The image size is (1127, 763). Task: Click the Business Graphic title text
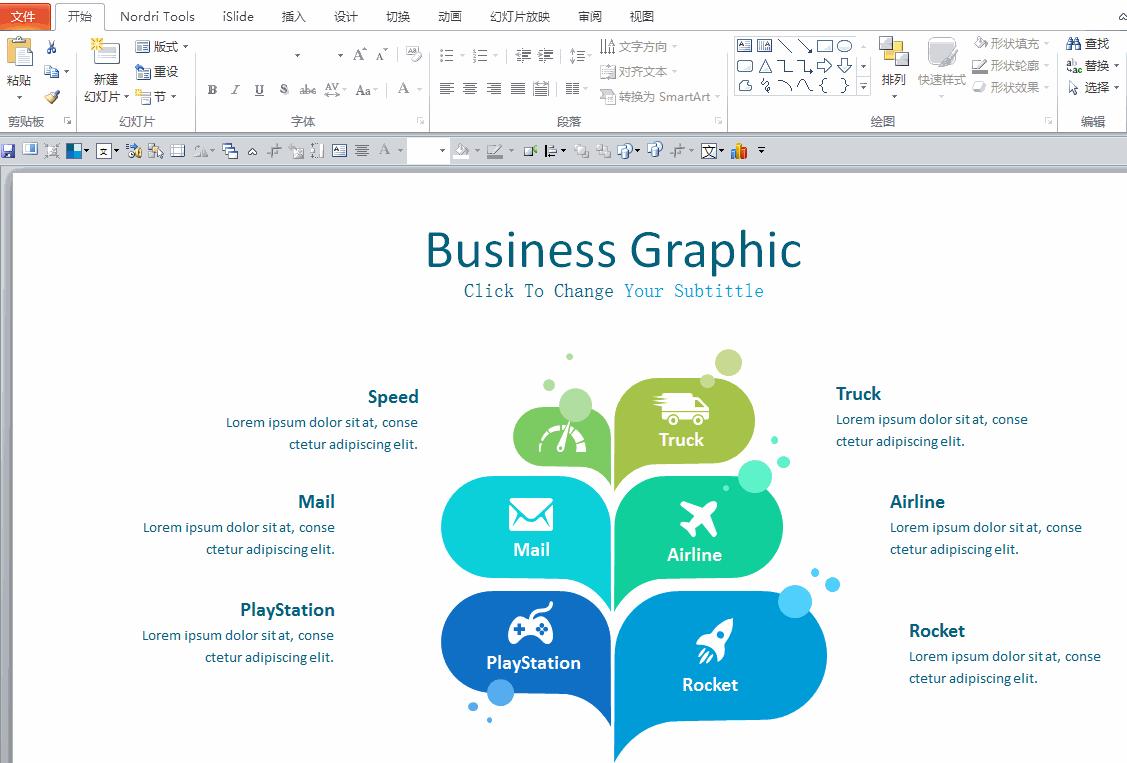click(613, 250)
